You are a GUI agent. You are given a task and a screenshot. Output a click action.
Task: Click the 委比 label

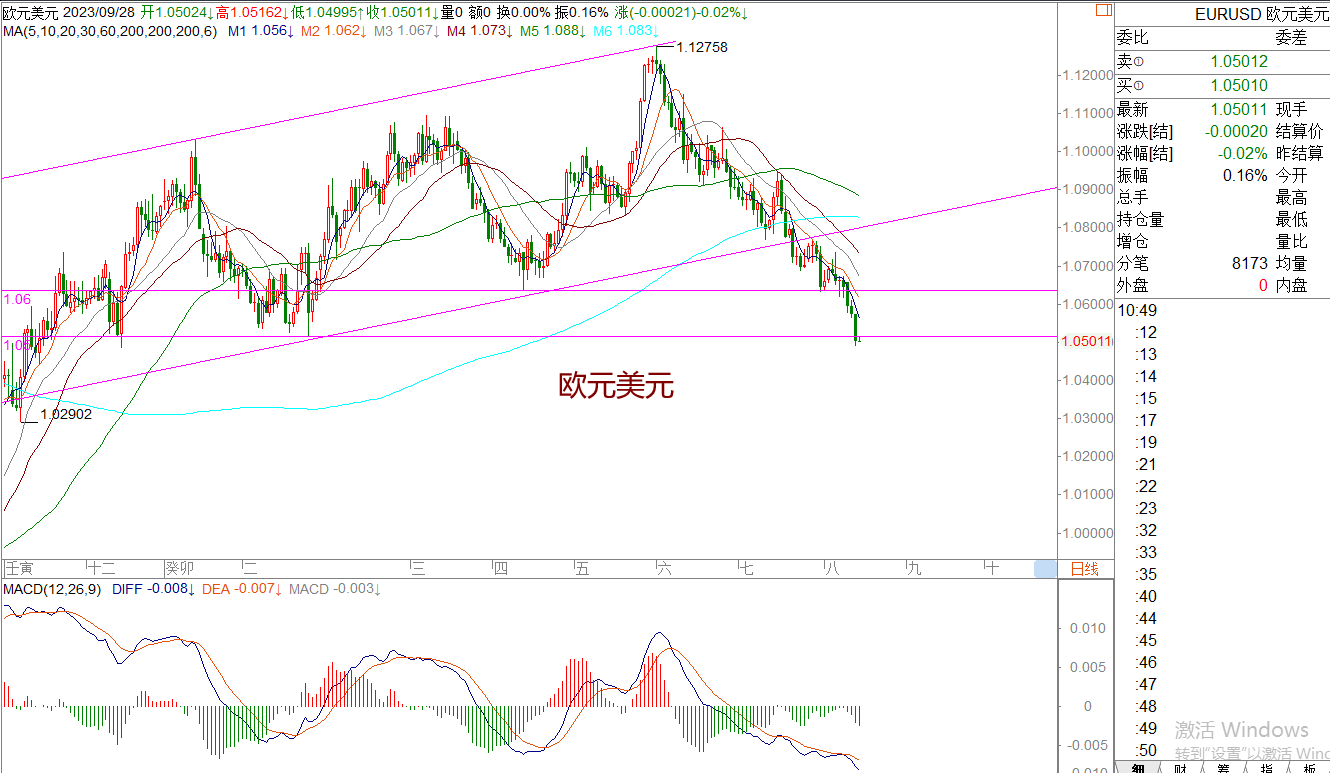pyautogui.click(x=1132, y=39)
